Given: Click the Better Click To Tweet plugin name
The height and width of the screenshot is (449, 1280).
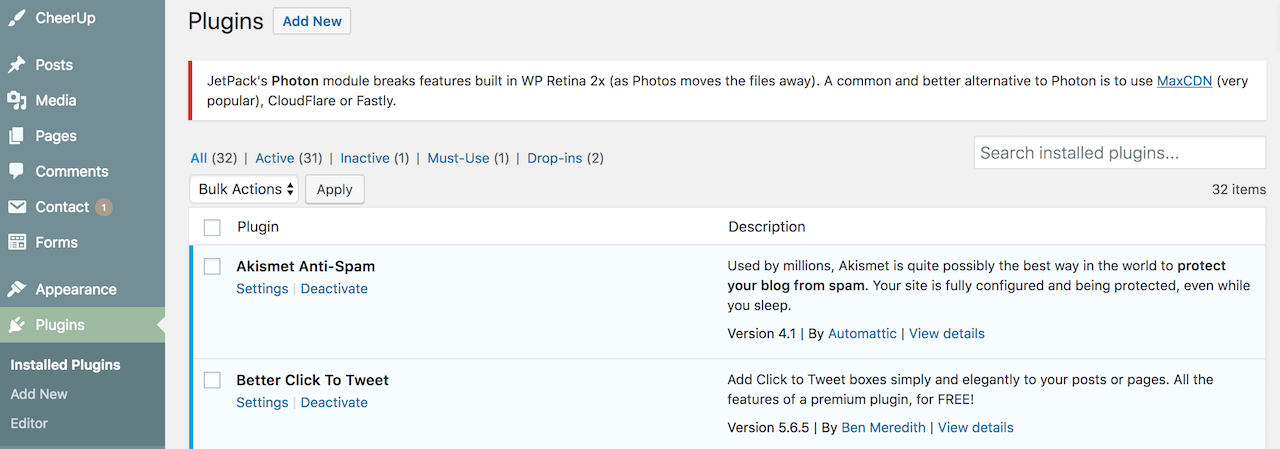Looking at the screenshot, I should [312, 380].
